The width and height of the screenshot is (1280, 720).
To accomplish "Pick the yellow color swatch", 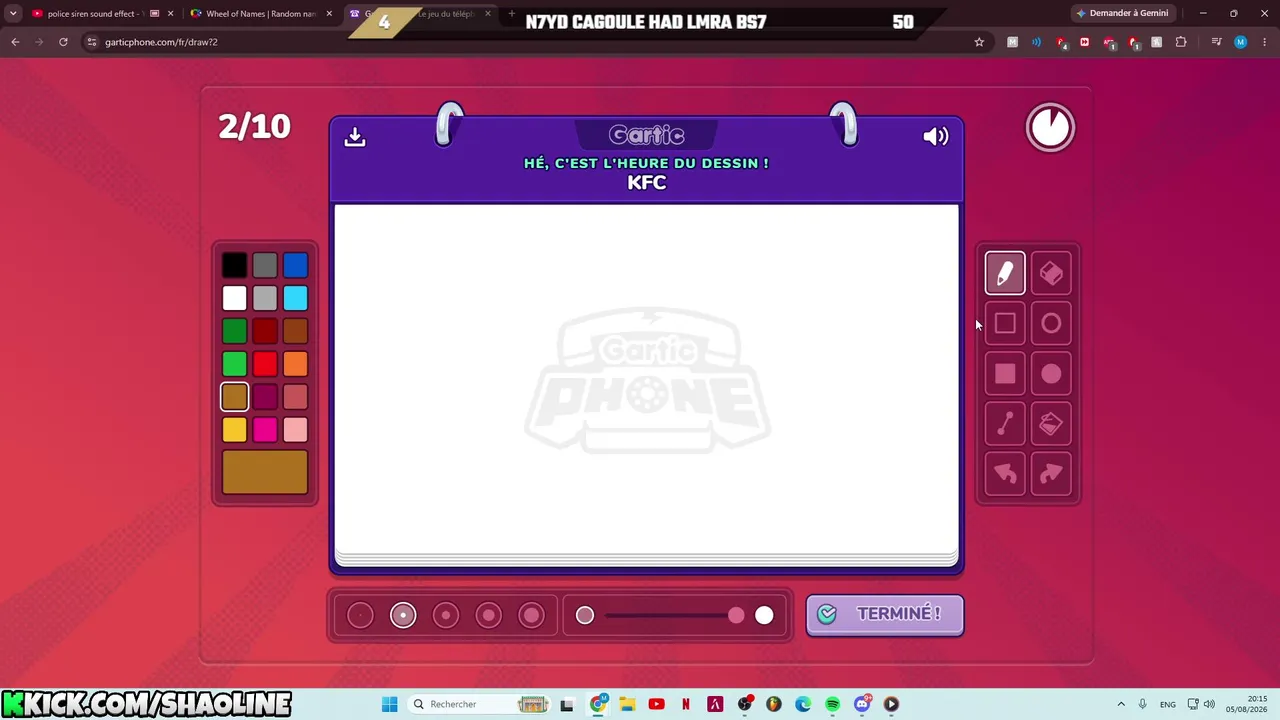I will pyautogui.click(x=234, y=430).
